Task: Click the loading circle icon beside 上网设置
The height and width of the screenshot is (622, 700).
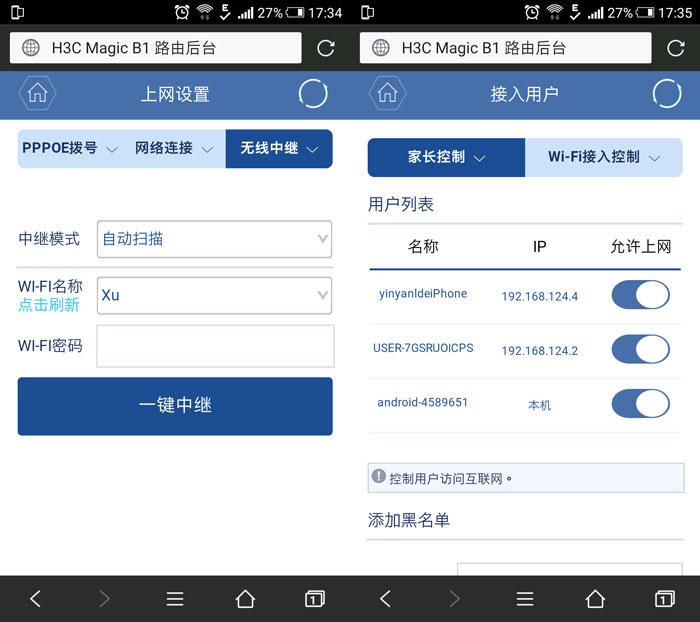Action: coord(313,94)
